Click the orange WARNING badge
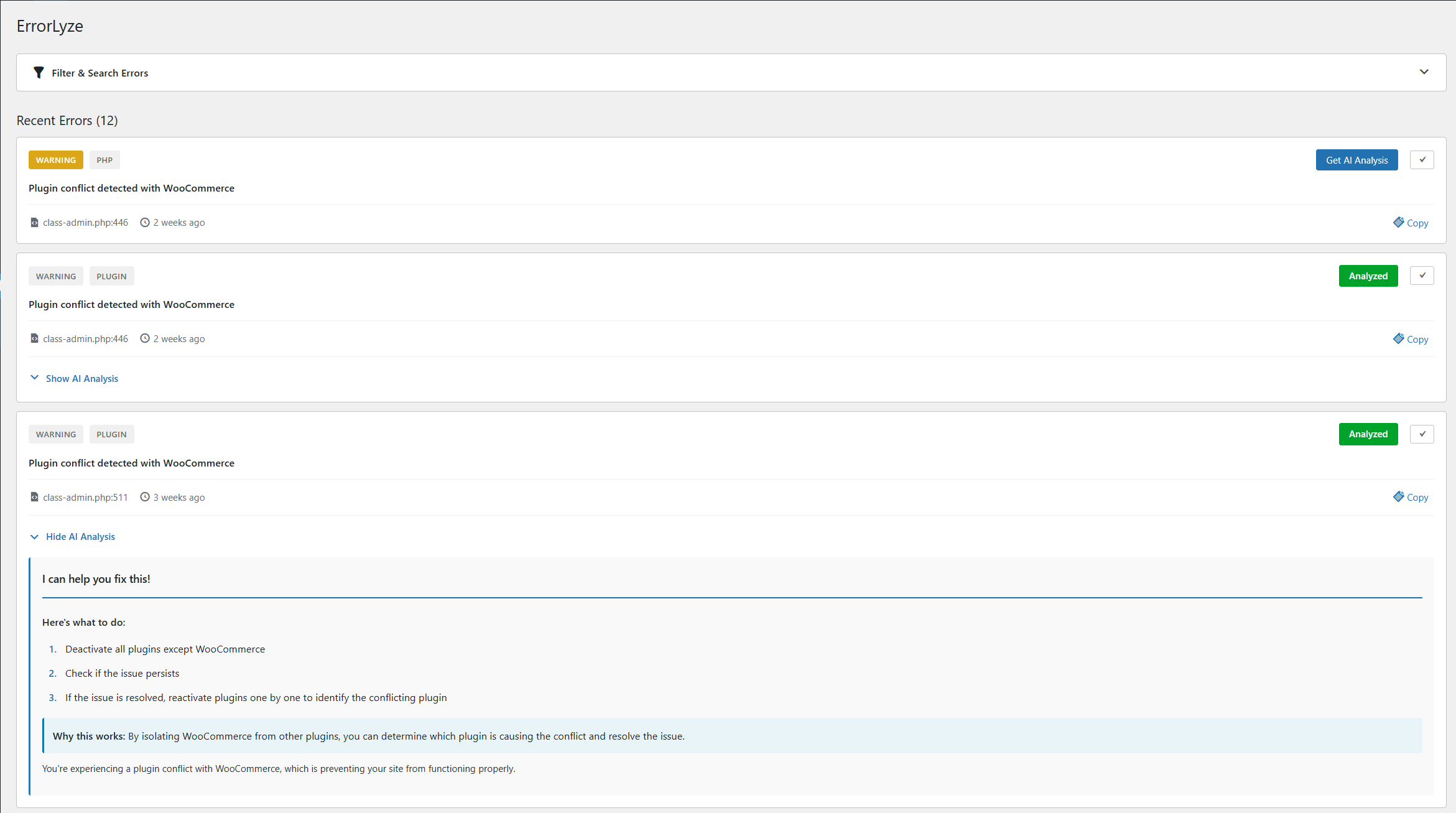Screen dimensions: 1456x813 56,160
